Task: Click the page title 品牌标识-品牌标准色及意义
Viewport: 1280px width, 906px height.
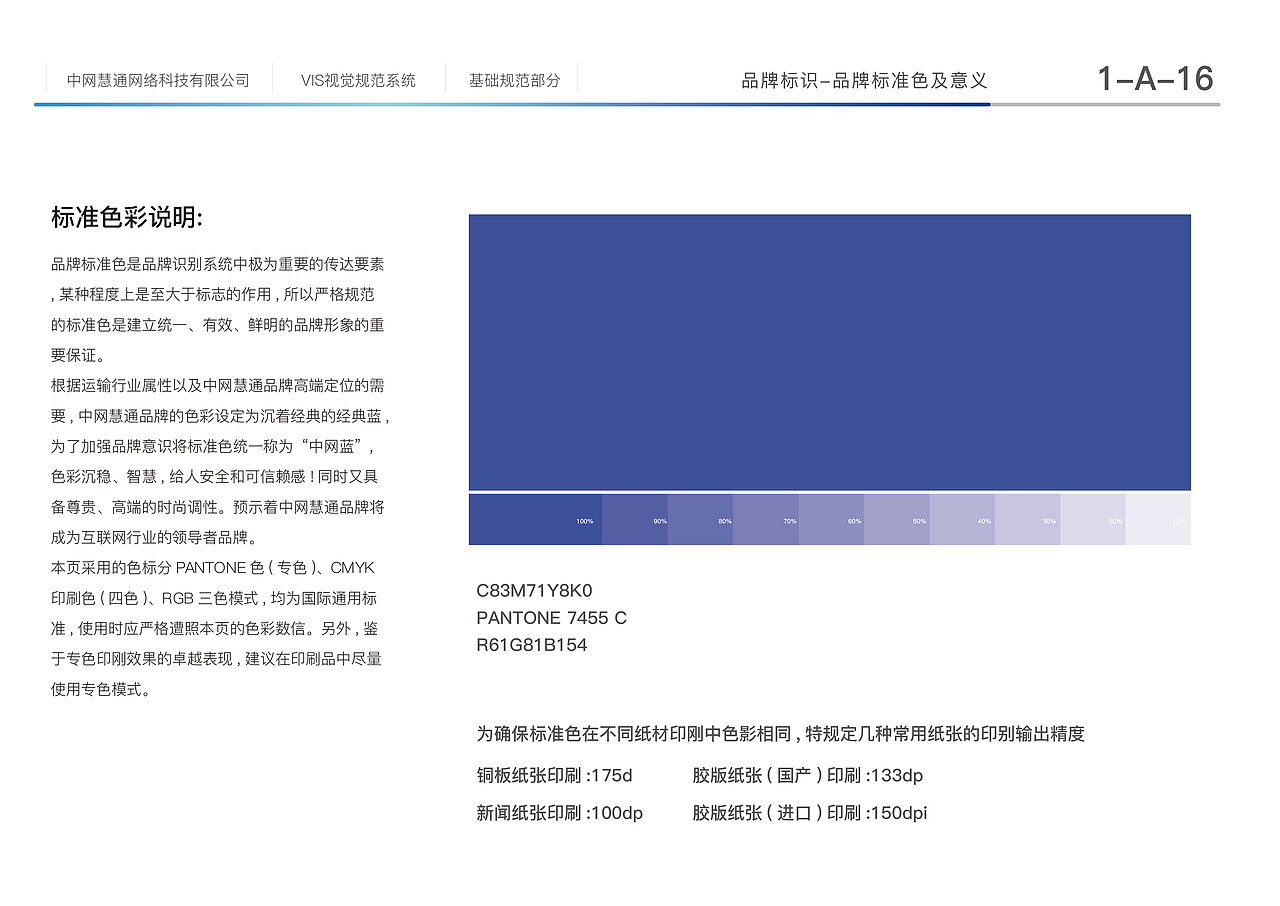Action: [864, 81]
